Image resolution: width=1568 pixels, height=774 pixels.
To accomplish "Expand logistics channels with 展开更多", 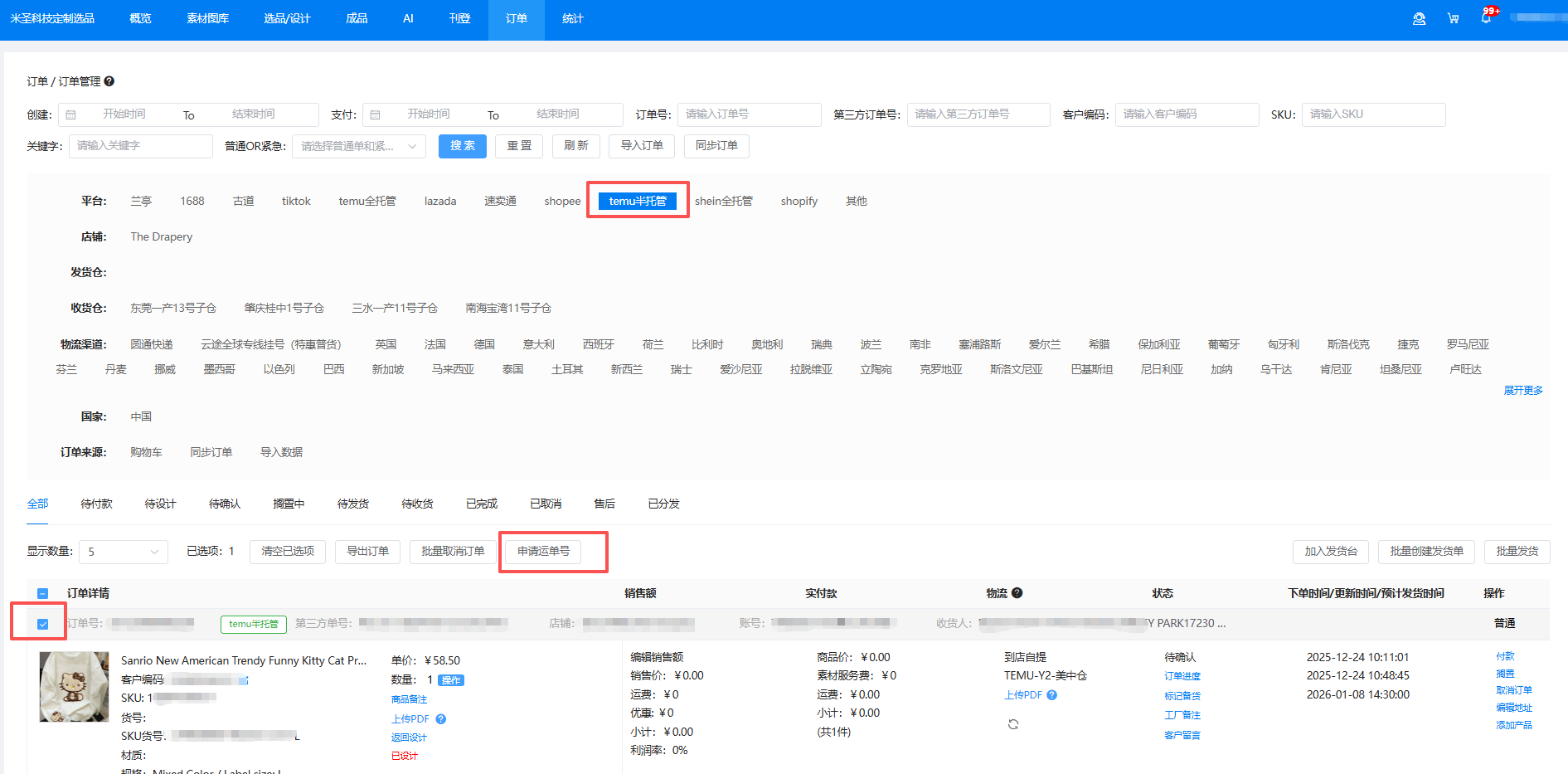I will click(x=1523, y=391).
